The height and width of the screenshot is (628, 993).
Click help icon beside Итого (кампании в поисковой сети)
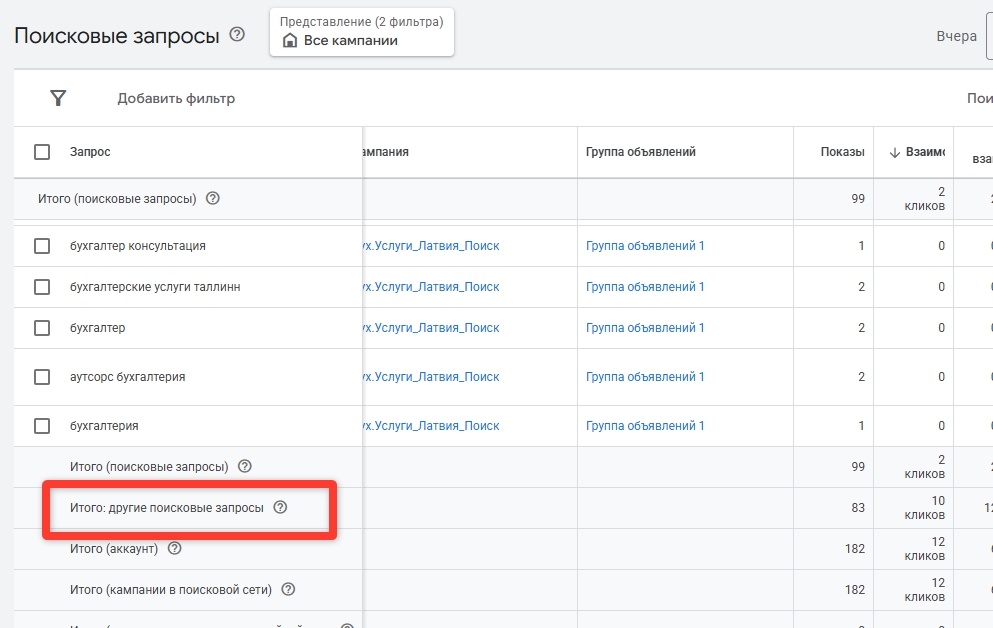(288, 589)
